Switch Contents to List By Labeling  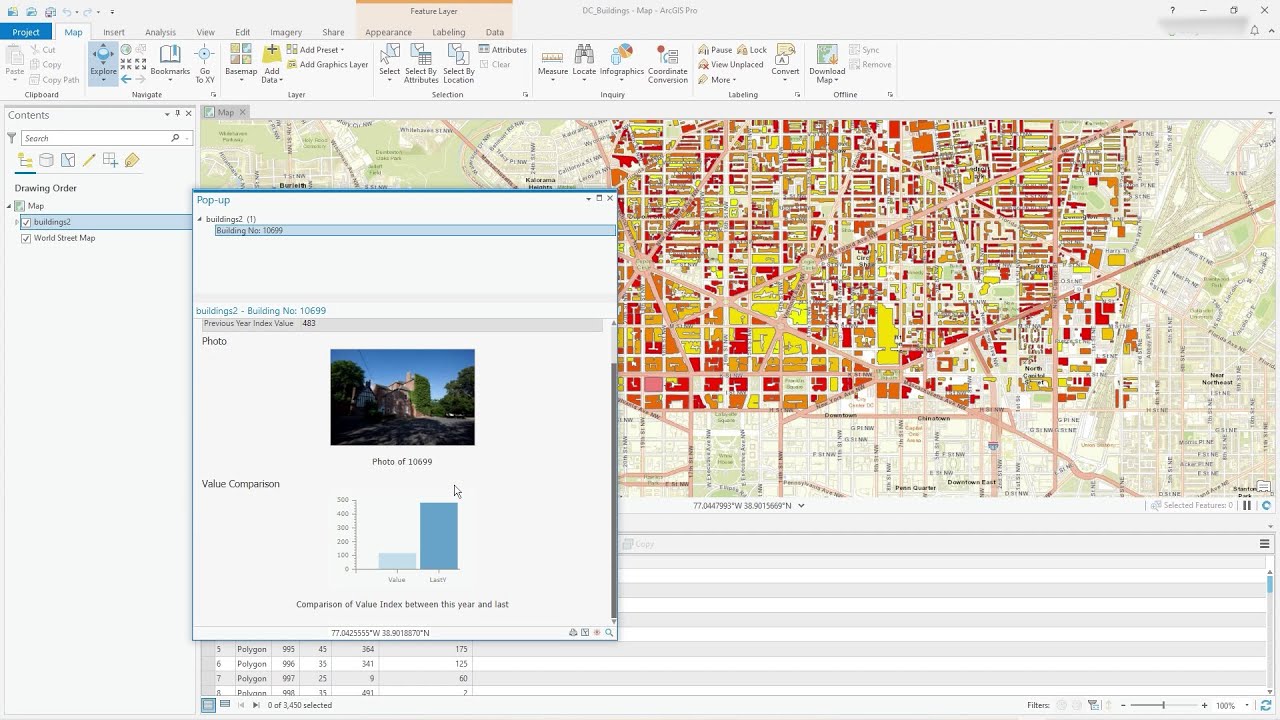coord(132,160)
